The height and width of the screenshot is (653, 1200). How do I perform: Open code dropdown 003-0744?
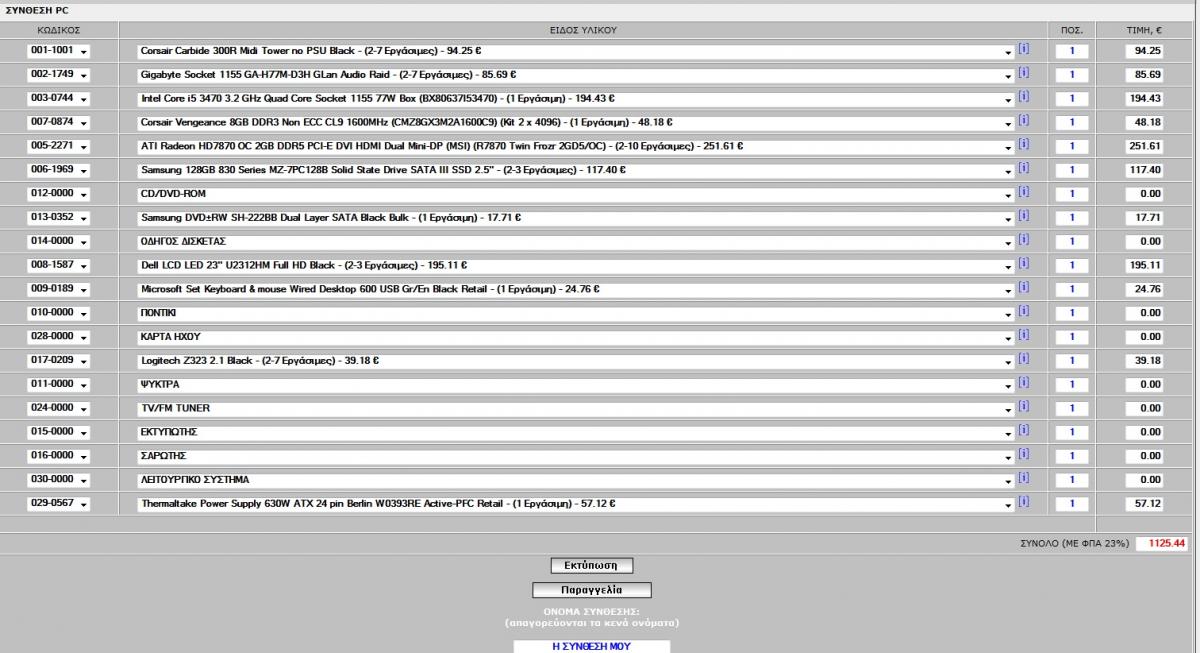pos(59,99)
